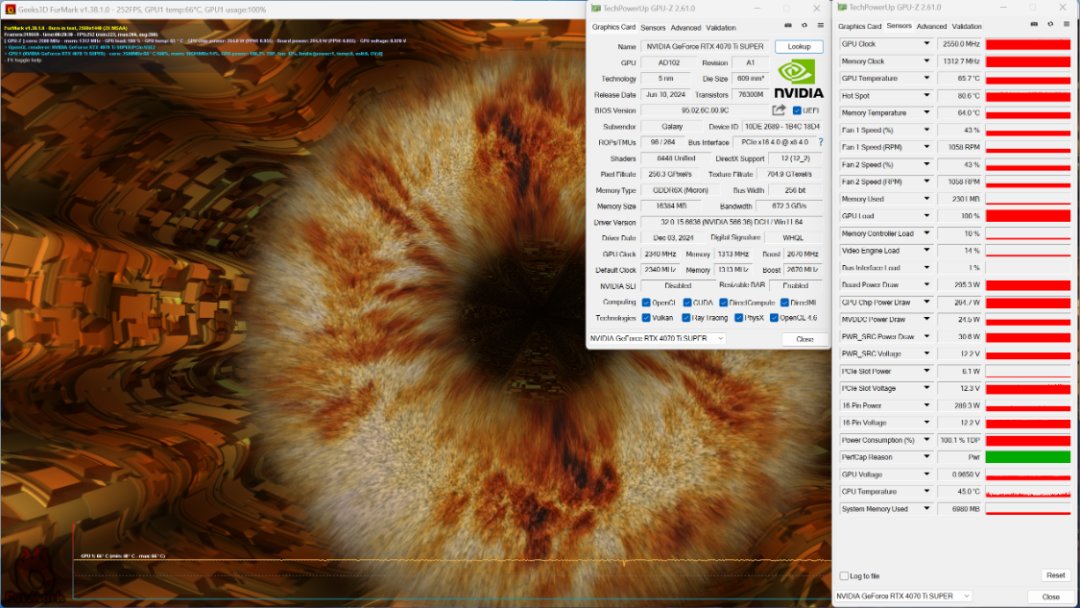Screen dimensions: 1080x608
Task: Toggle the CUDA checkbox
Action: [687, 302]
